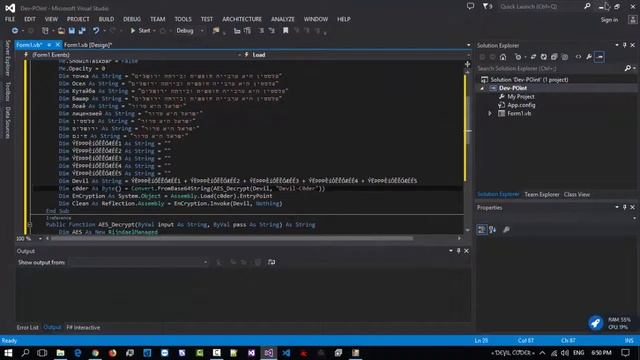Image resolution: width=640 pixels, height=360 pixels.
Task: Pin the Form1.vb editor tab
Action: pos(49,45)
